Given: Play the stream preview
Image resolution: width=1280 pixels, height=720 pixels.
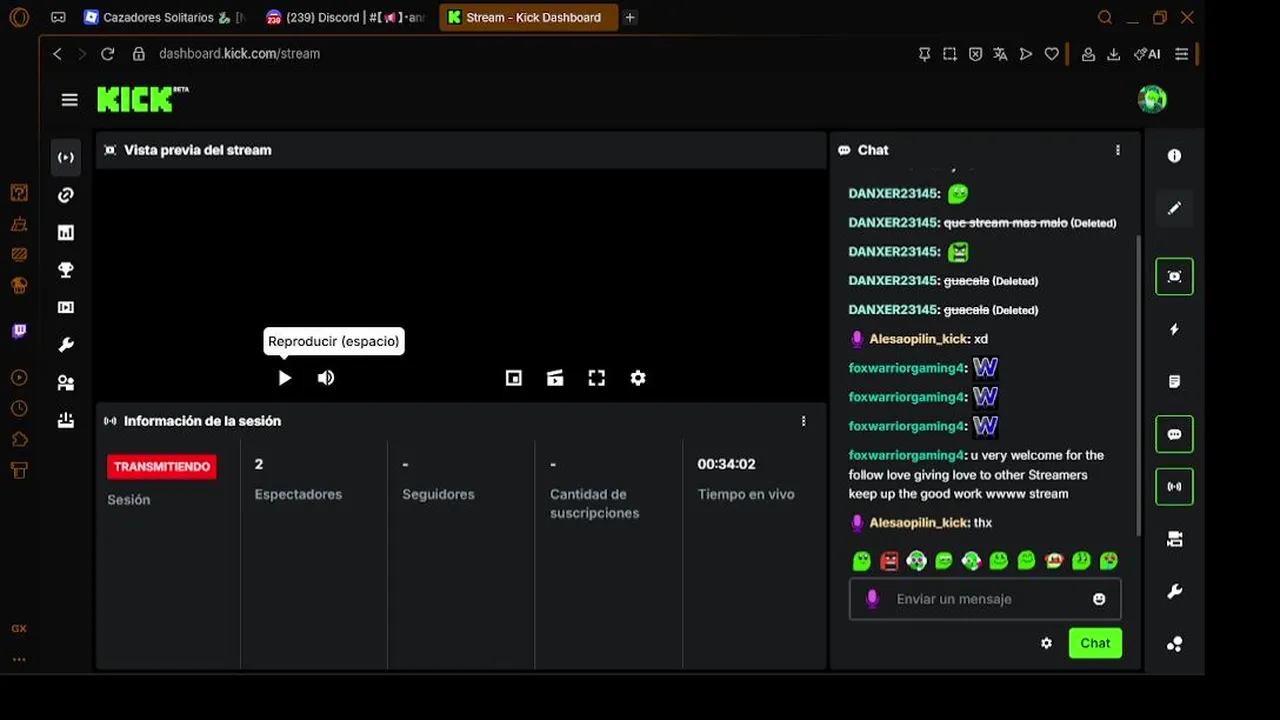Looking at the screenshot, I should (x=285, y=378).
